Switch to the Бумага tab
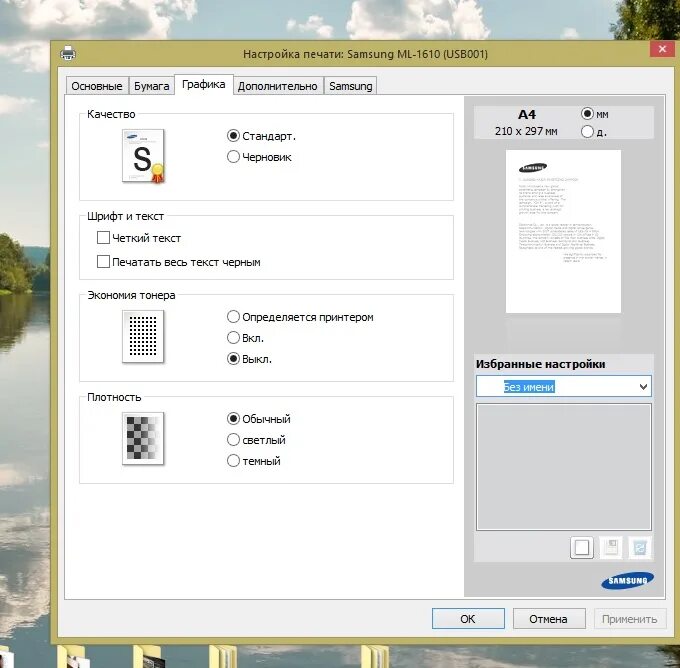The image size is (680, 668). (151, 86)
